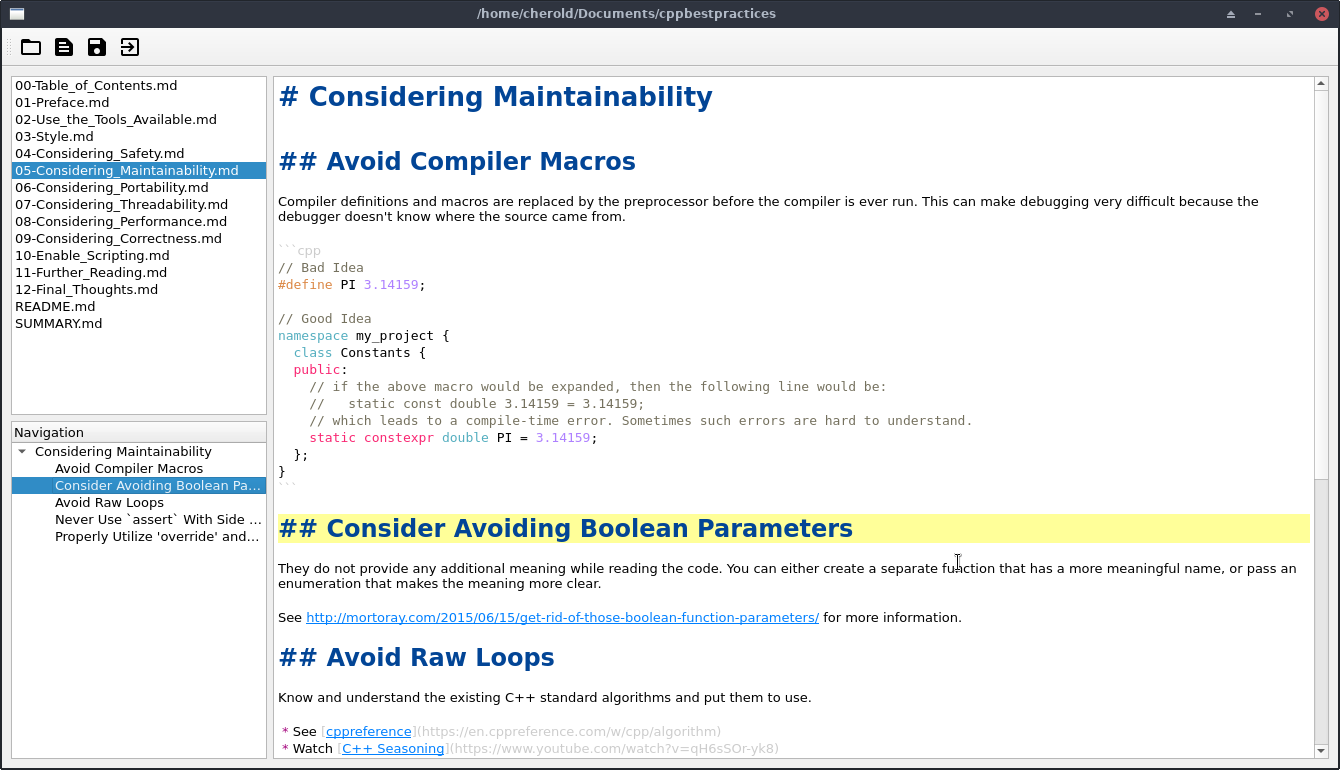Select 04-Considering_Safety.md
The image size is (1340, 770).
pyautogui.click(x=139, y=154)
